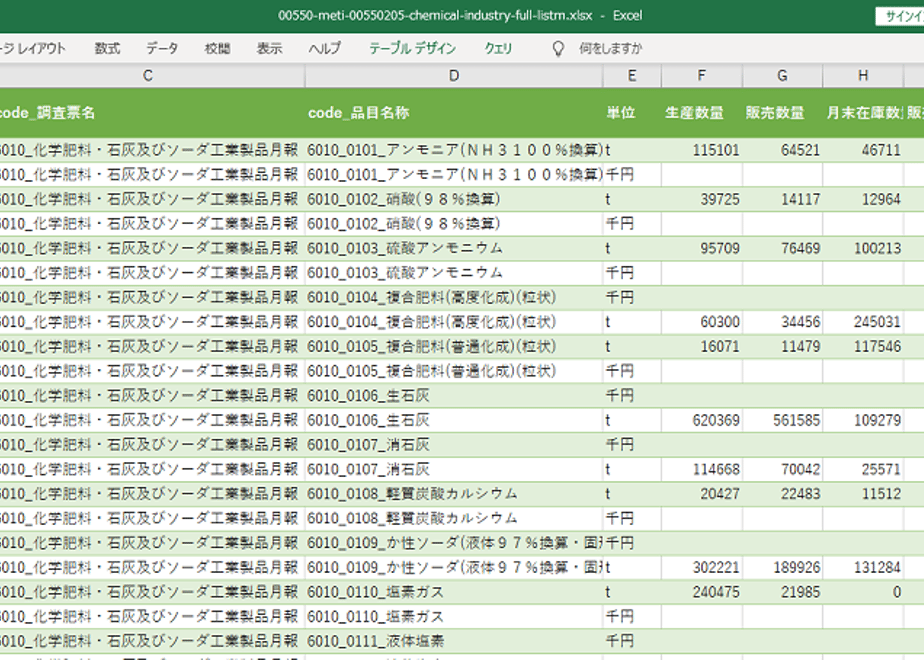924x660 pixels.
Task: Select cell with value 76469
Action: (783, 249)
